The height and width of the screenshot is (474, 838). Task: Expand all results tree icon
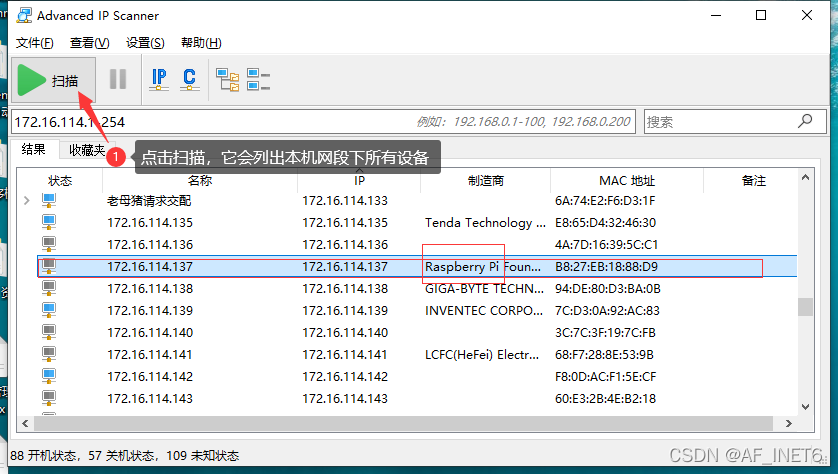(228, 80)
